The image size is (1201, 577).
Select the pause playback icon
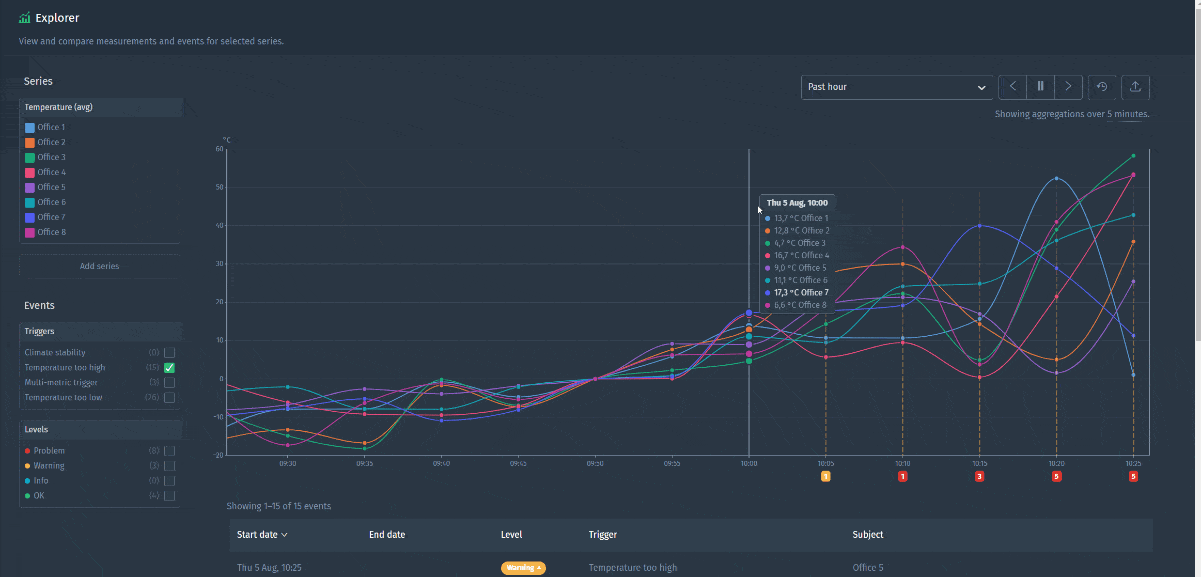(x=1040, y=87)
